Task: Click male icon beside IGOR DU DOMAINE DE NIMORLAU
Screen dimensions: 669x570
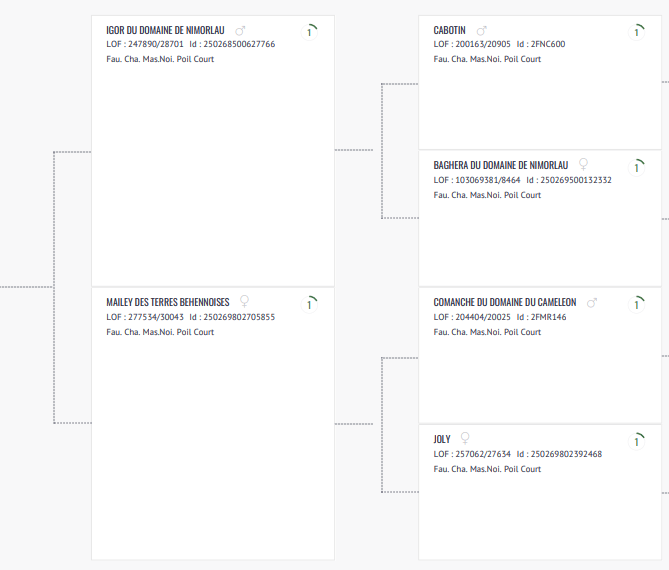Action: (x=240, y=31)
